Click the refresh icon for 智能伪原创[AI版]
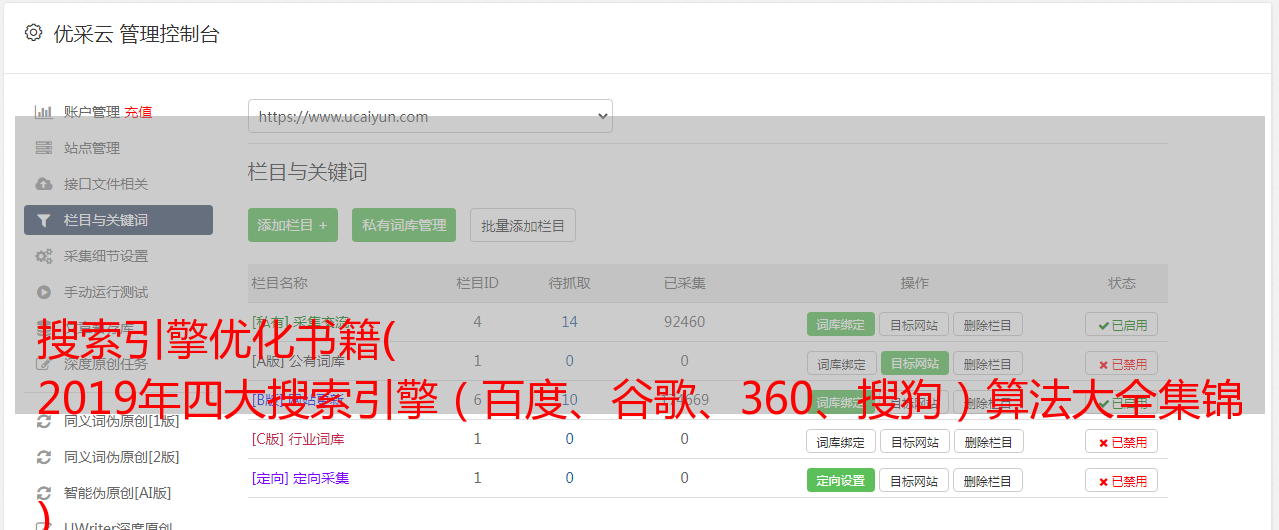Image resolution: width=1279 pixels, height=530 pixels. coord(44,493)
